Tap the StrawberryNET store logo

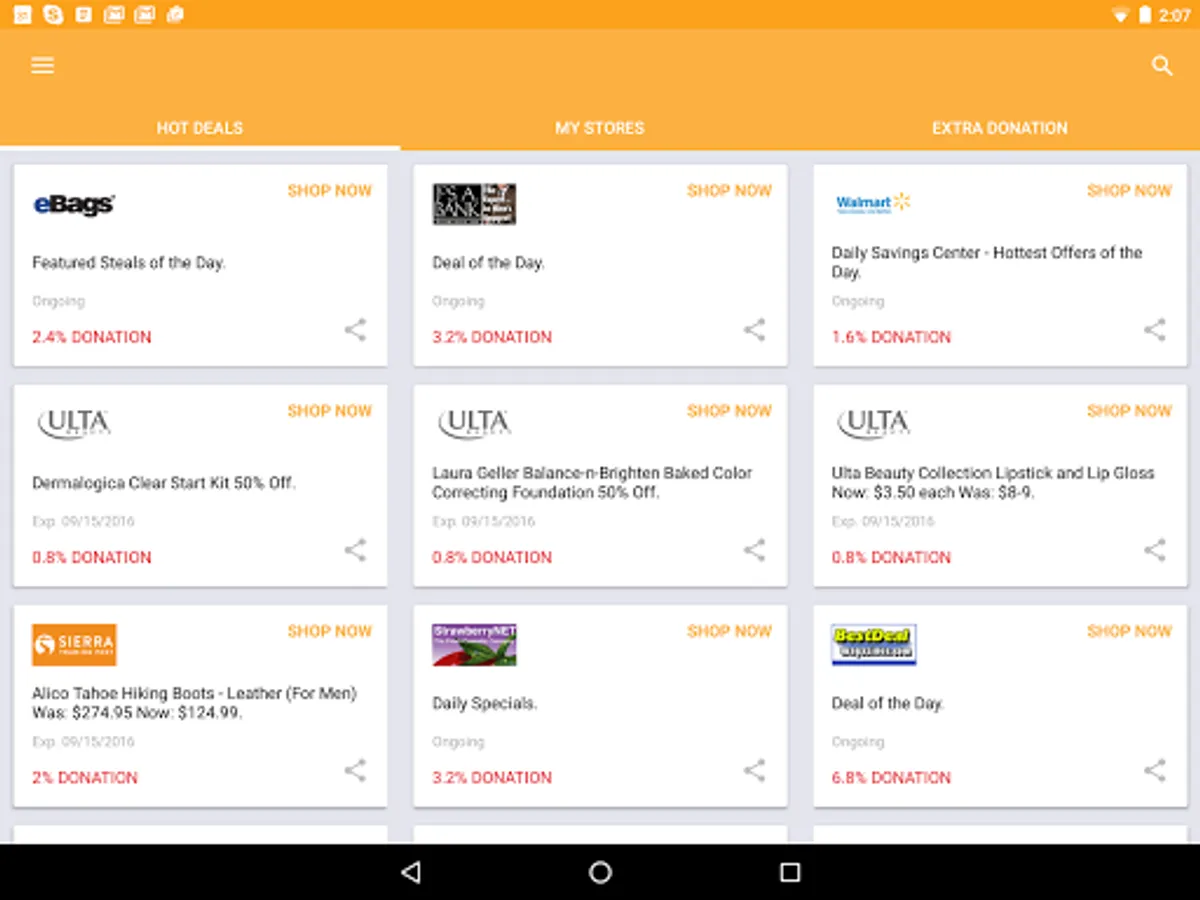(x=474, y=645)
